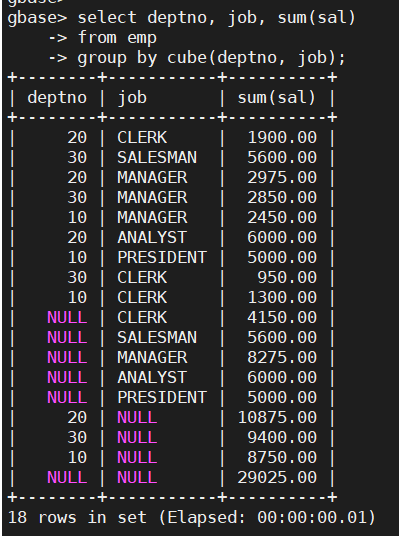This screenshot has height=536, width=399.
Task: Click the 2975.00 salary value
Action: coord(282,178)
